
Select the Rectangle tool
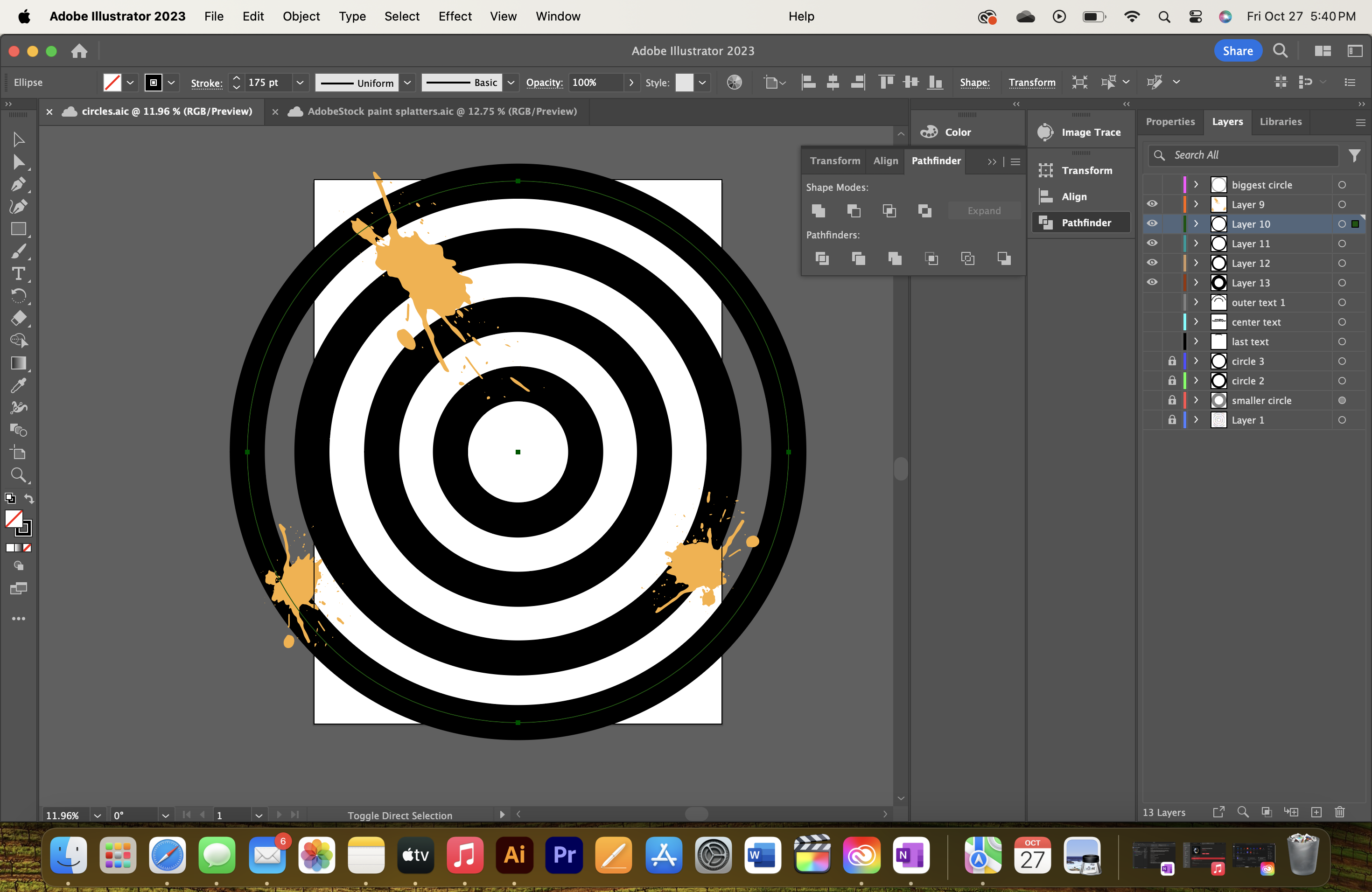click(x=19, y=230)
